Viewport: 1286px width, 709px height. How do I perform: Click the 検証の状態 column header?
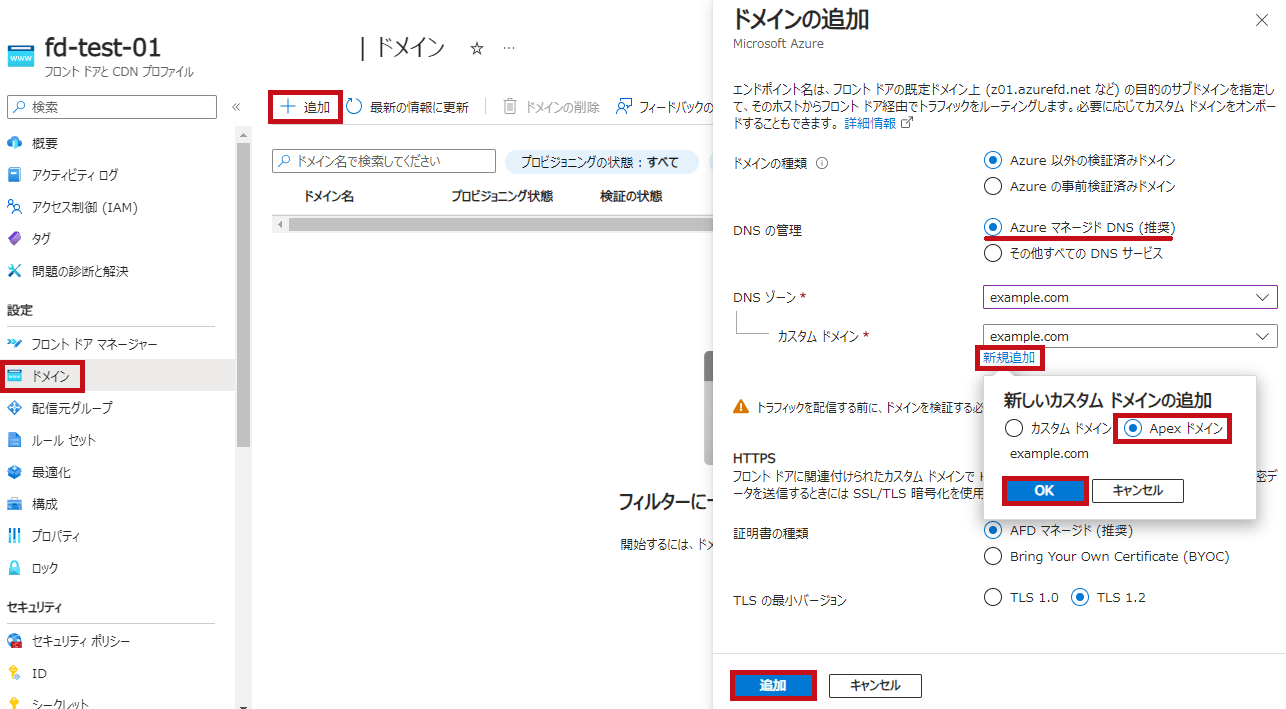631,197
